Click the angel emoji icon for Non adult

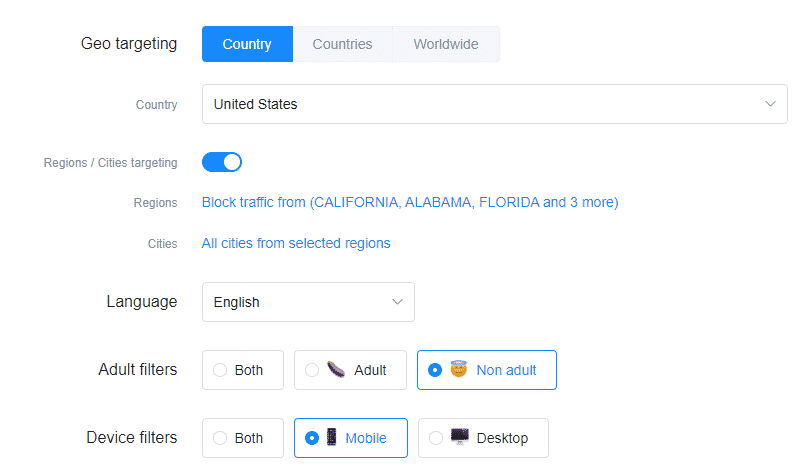458,369
